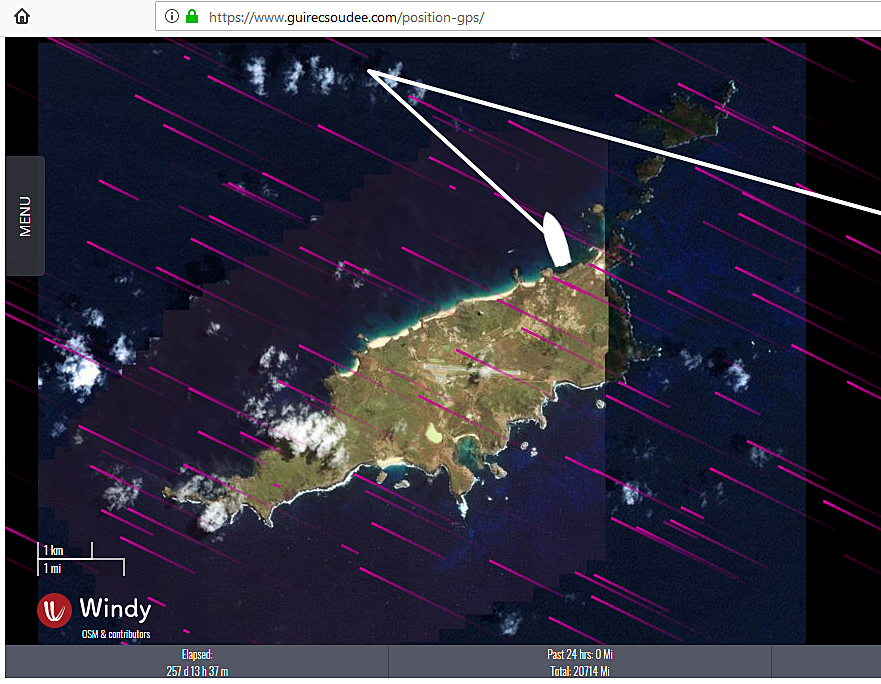881x684 pixels.
Task: Click the Past 24 hrs: 0 Mi readout
Action: coord(580,654)
